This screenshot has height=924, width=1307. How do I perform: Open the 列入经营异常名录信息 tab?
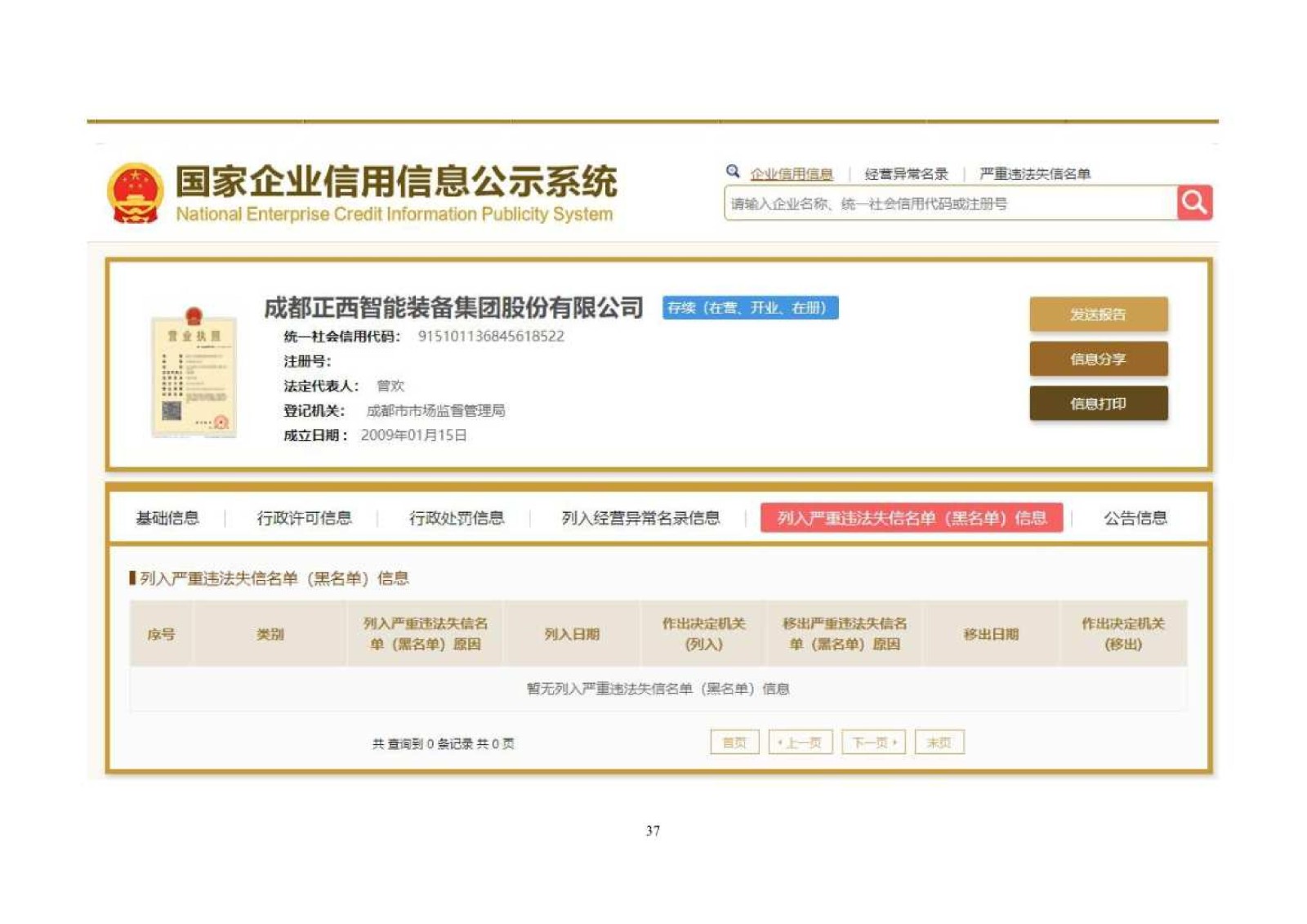pyautogui.click(x=640, y=518)
